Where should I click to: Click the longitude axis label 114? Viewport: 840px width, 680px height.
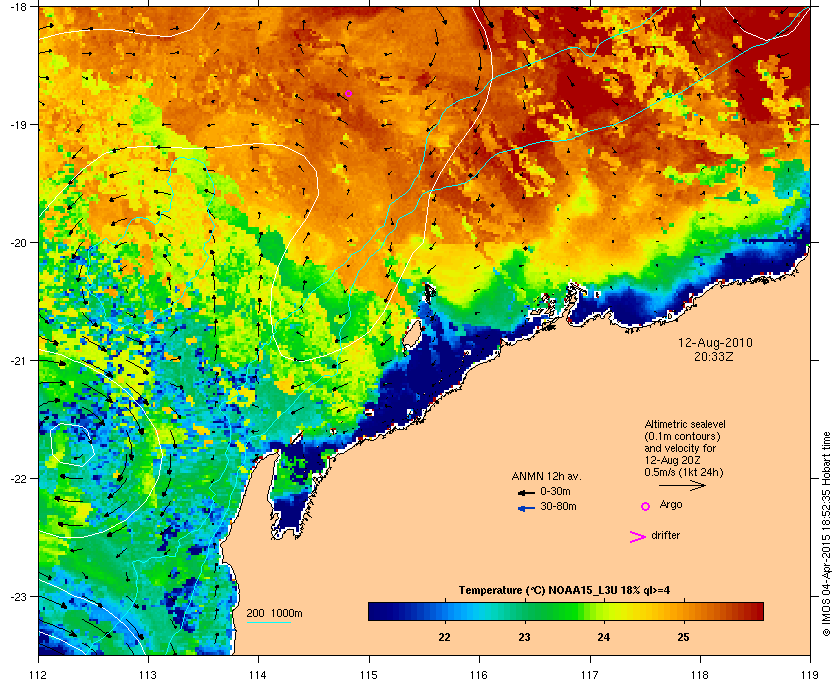click(x=259, y=674)
